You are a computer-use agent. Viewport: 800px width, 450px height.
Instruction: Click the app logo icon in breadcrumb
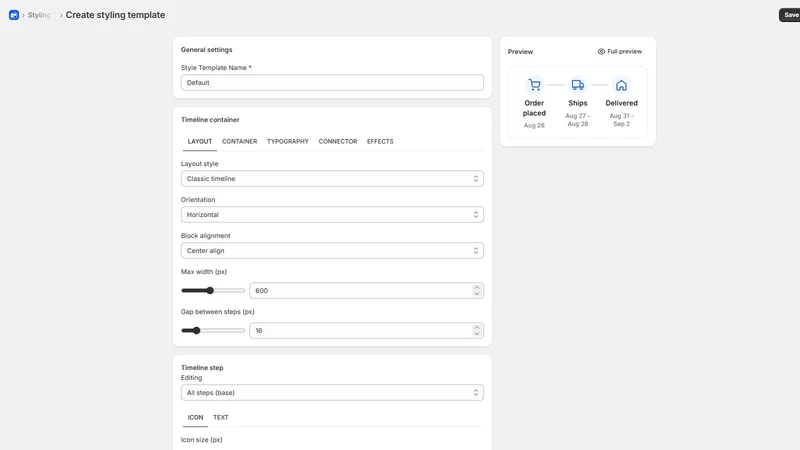click(14, 15)
